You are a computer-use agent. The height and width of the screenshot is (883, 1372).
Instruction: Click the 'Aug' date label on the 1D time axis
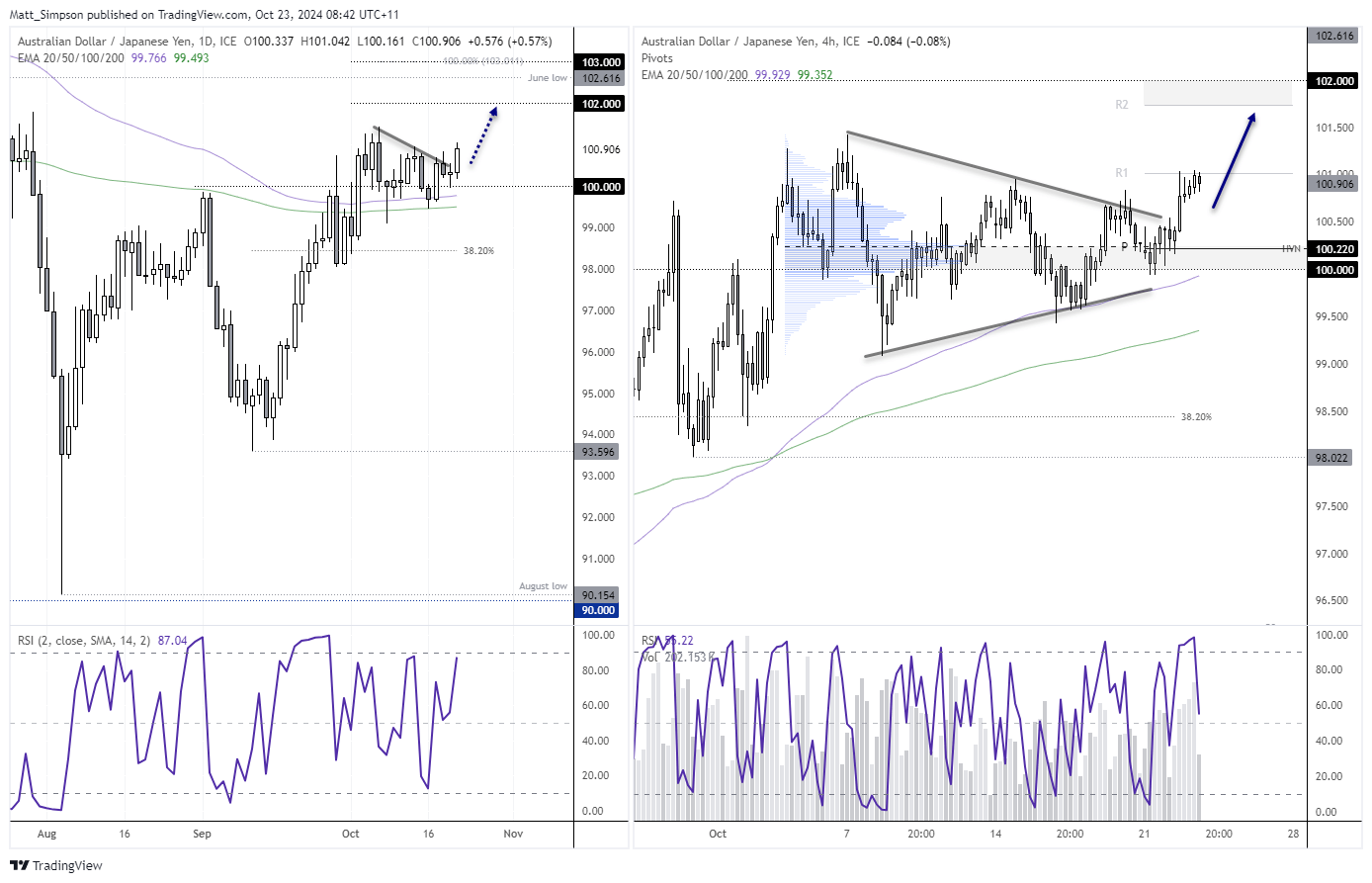click(47, 834)
